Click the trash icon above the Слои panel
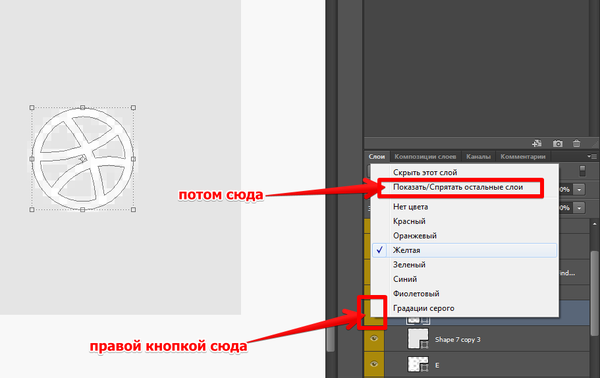 pos(576,143)
